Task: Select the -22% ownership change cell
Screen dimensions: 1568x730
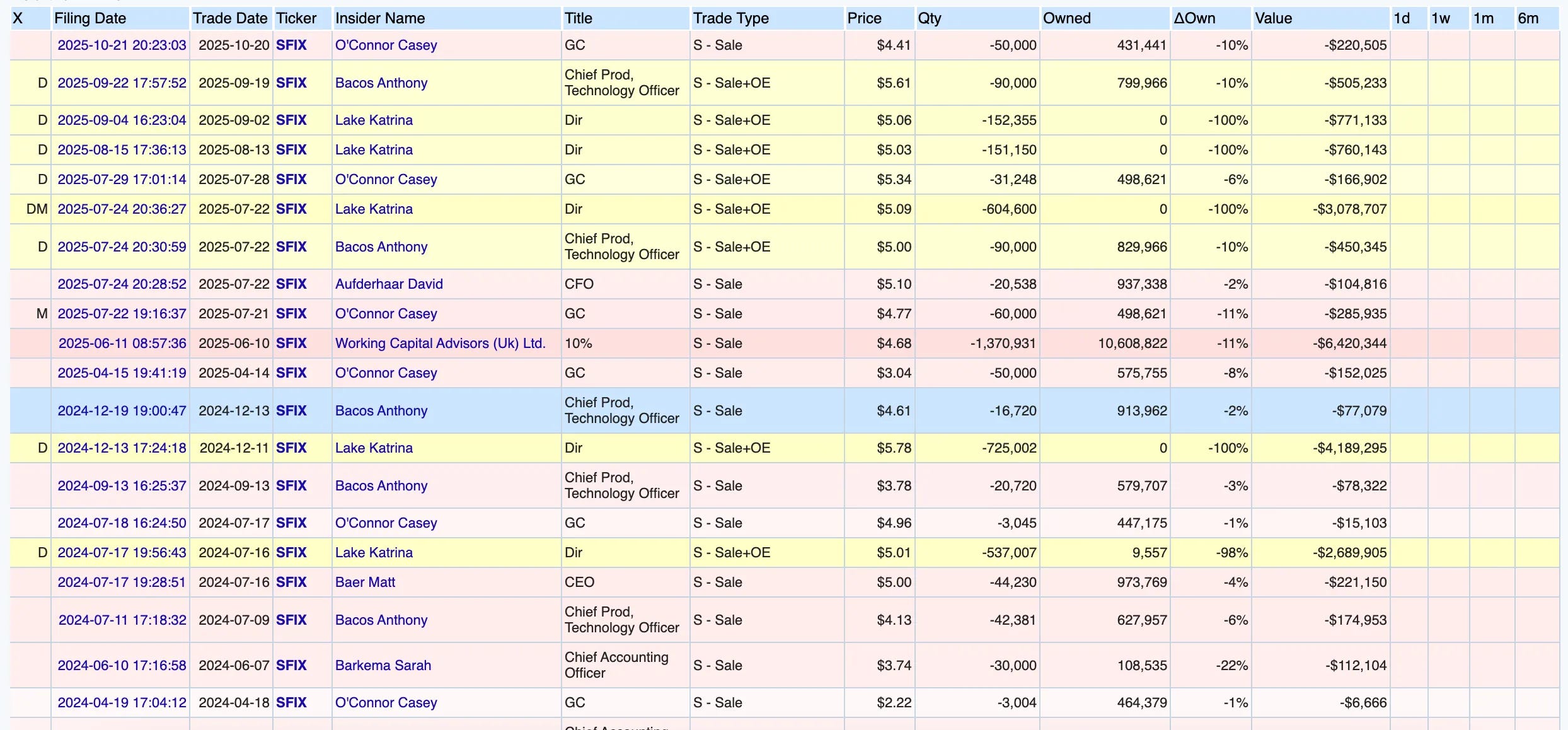Action: [x=1211, y=666]
